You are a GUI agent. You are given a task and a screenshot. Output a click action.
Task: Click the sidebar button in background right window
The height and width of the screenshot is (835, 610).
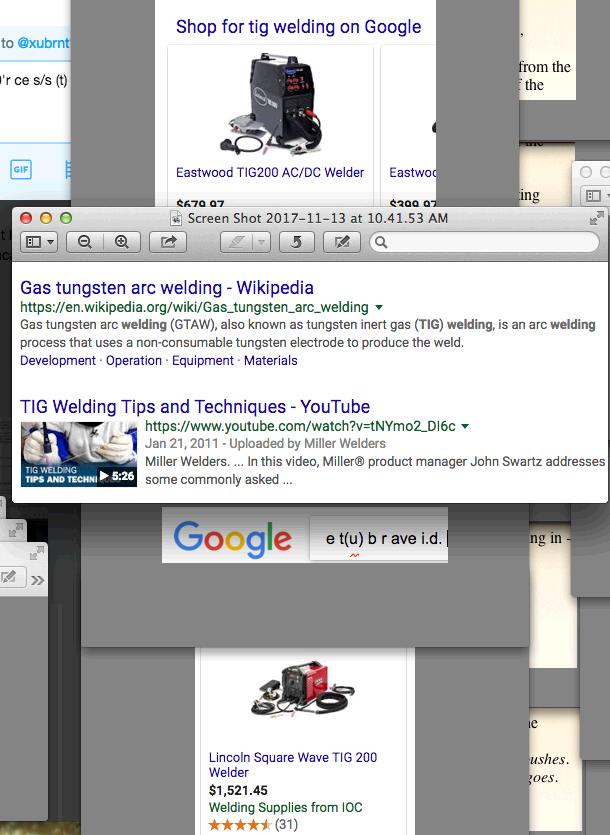tap(593, 195)
